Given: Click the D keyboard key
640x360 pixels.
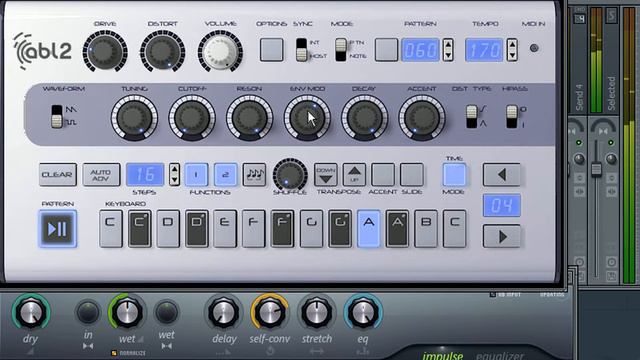Looking at the screenshot, I should 168,229.
